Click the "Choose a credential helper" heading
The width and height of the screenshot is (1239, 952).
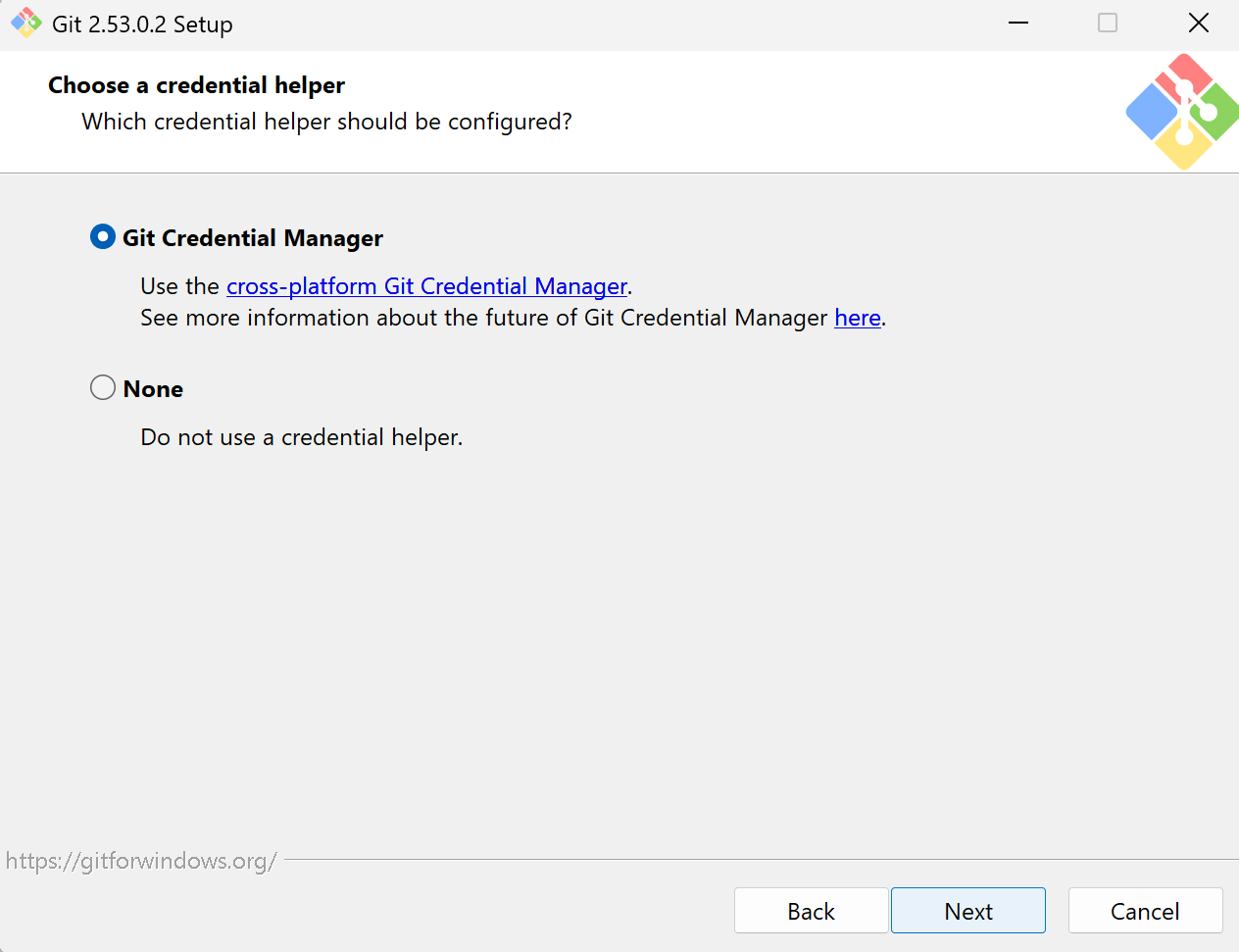[196, 85]
